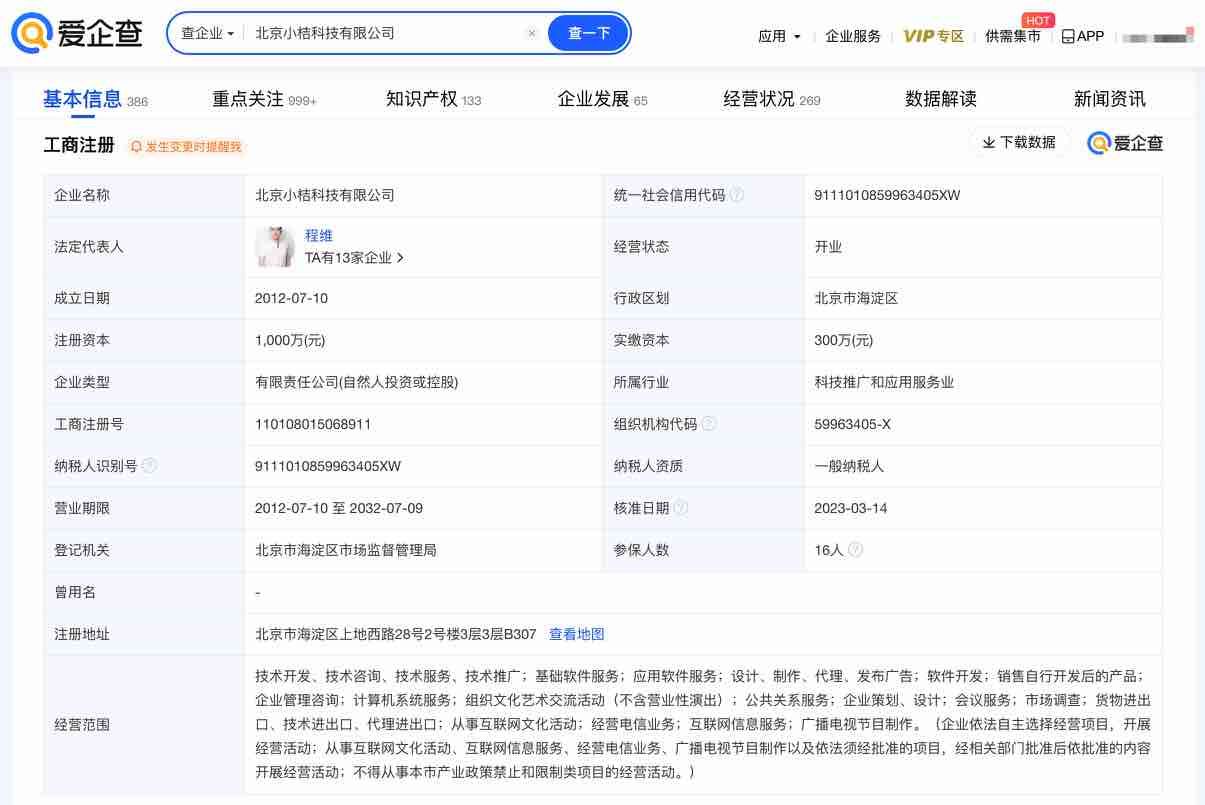Click the 科技推广和应用服务业 industry value
Image resolution: width=1205 pixels, height=805 pixels.
(x=884, y=382)
